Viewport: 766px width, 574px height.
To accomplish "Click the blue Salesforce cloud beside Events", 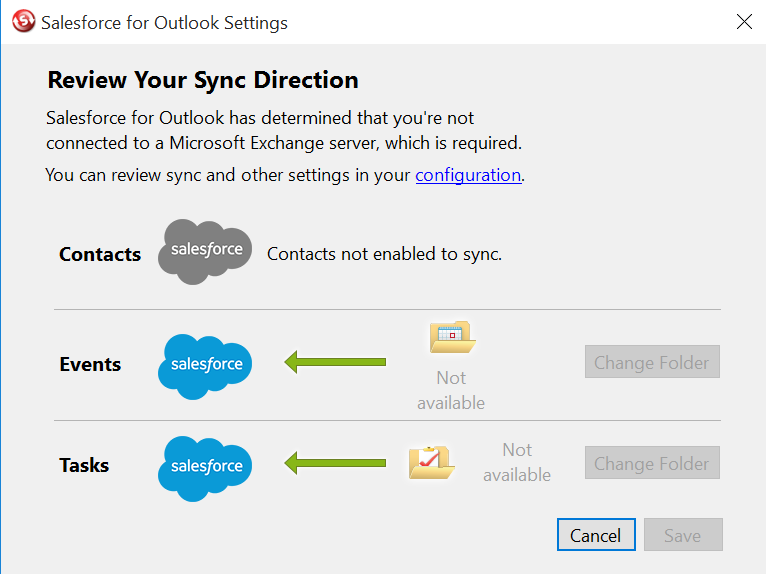I will click(x=206, y=365).
